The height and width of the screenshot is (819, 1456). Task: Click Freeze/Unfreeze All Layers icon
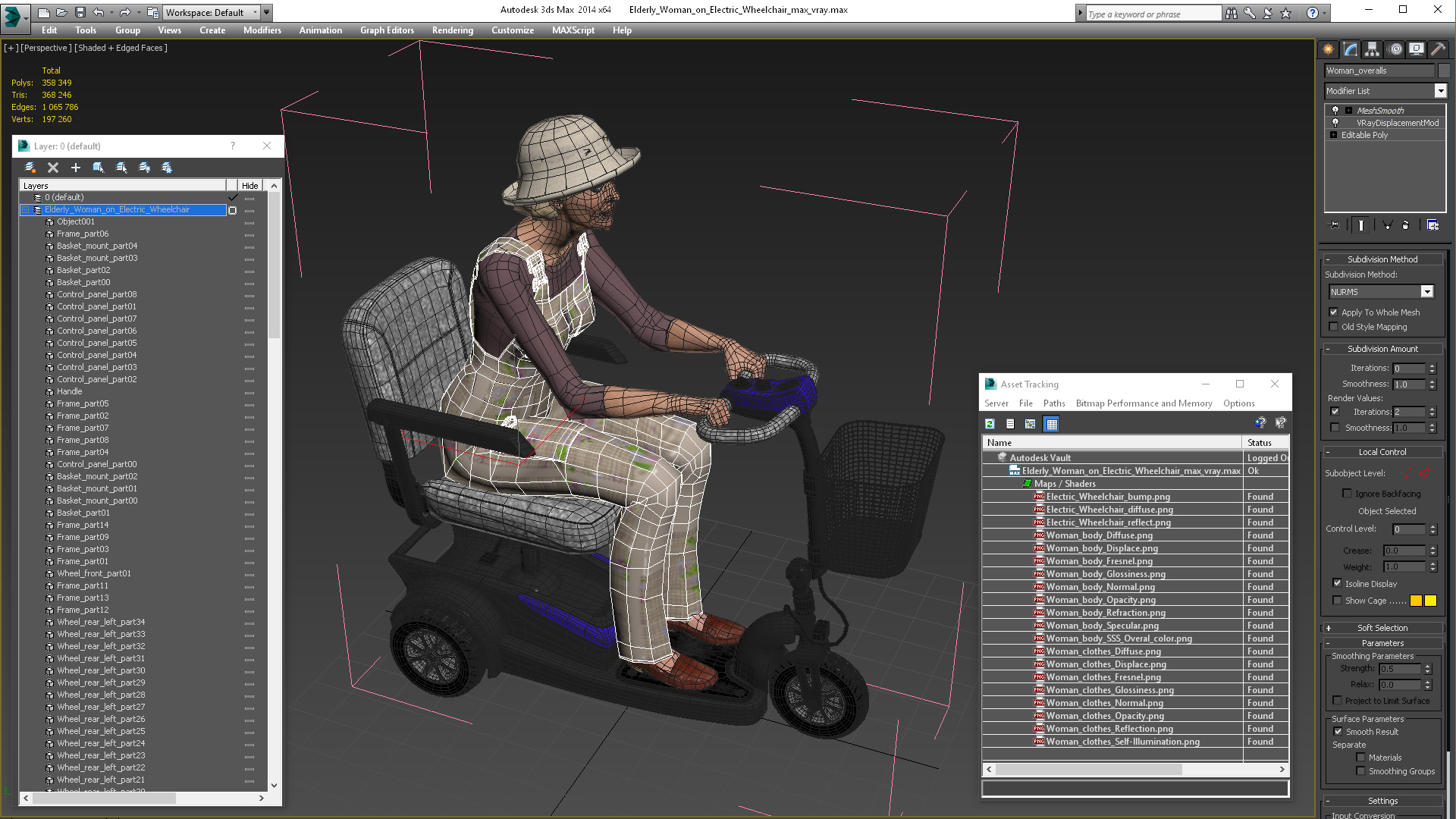coord(167,168)
